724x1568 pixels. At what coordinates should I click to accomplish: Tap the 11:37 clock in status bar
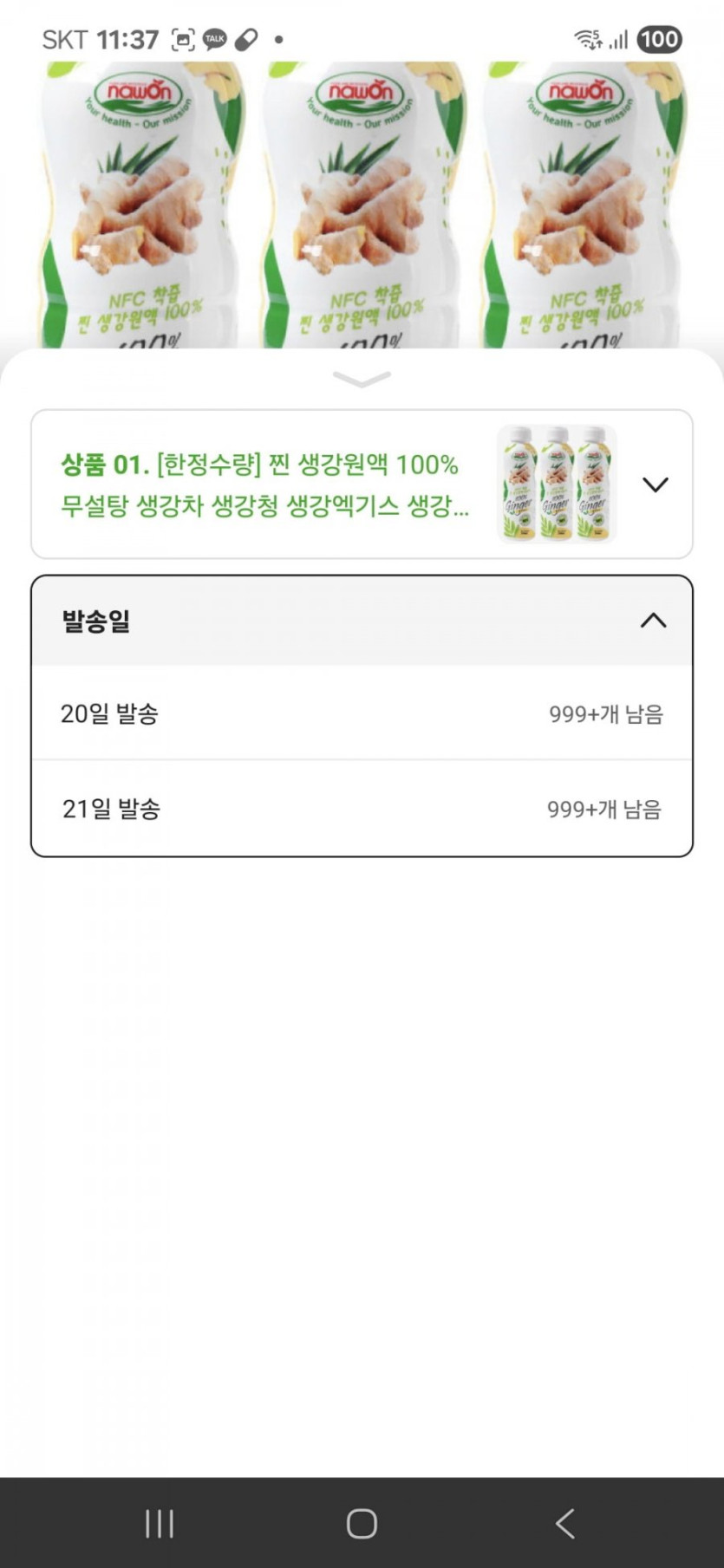coord(127,39)
